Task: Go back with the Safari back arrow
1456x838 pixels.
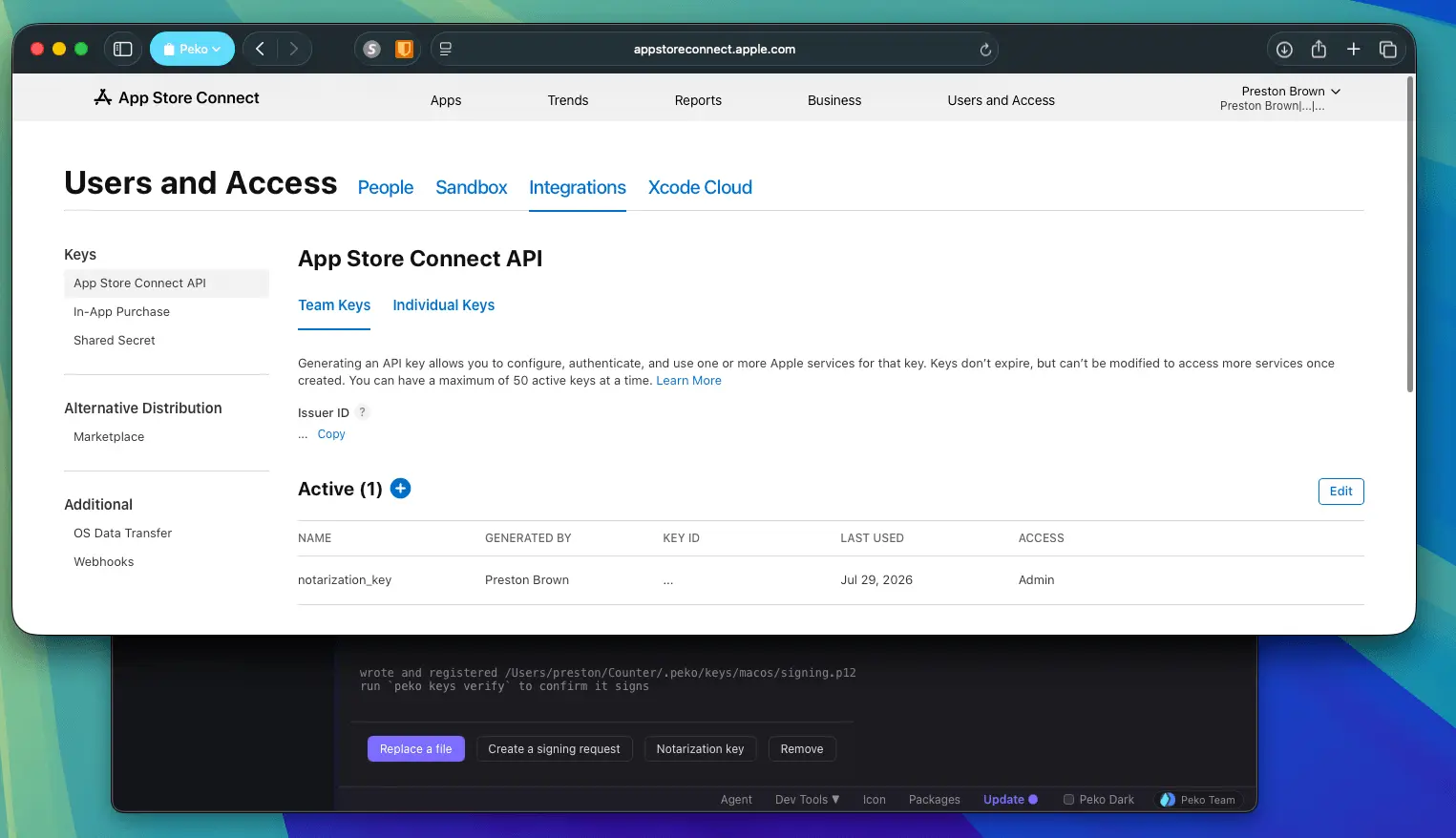Action: (260, 49)
